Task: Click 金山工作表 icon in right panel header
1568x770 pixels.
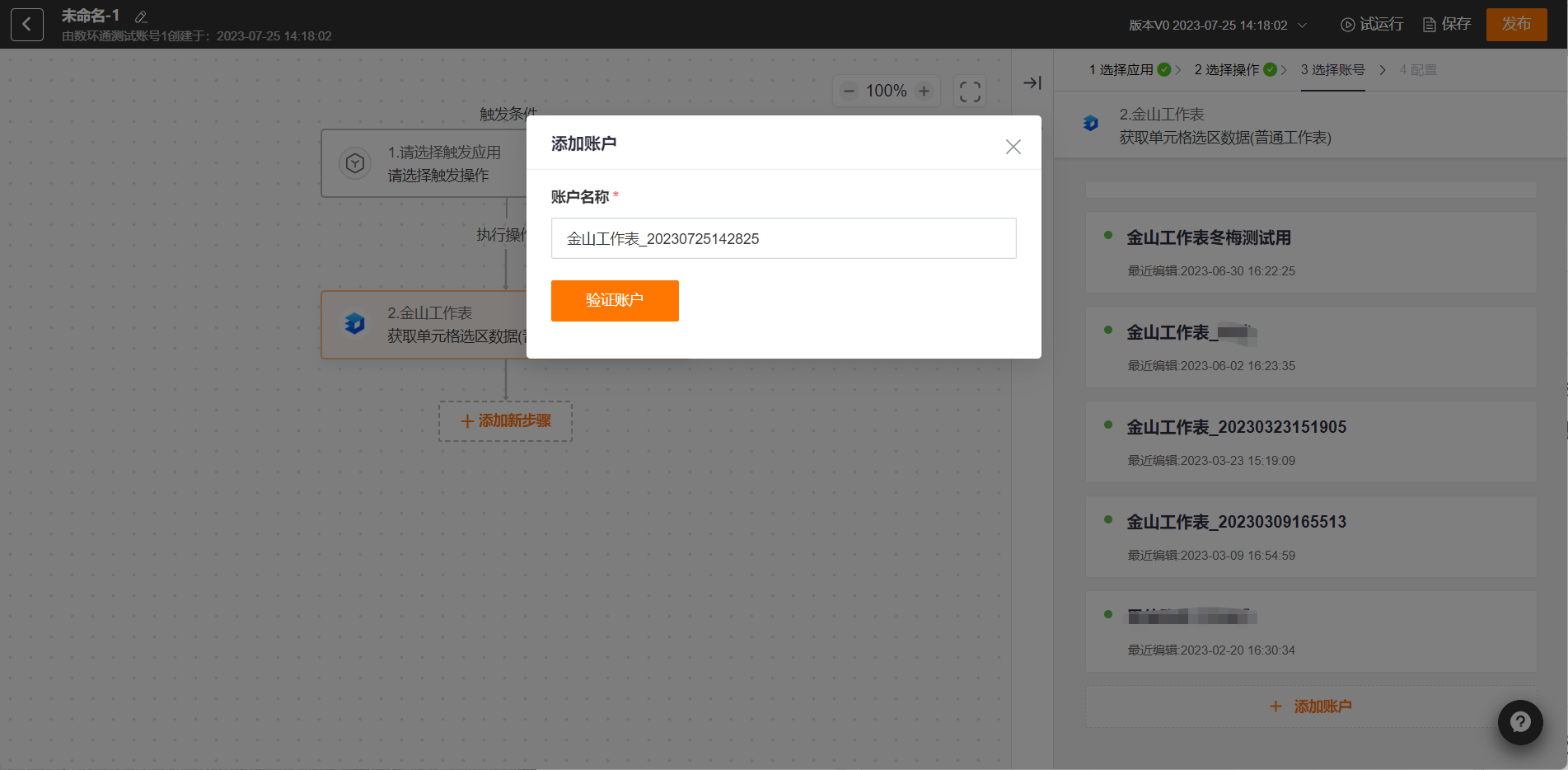Action: (x=1091, y=124)
